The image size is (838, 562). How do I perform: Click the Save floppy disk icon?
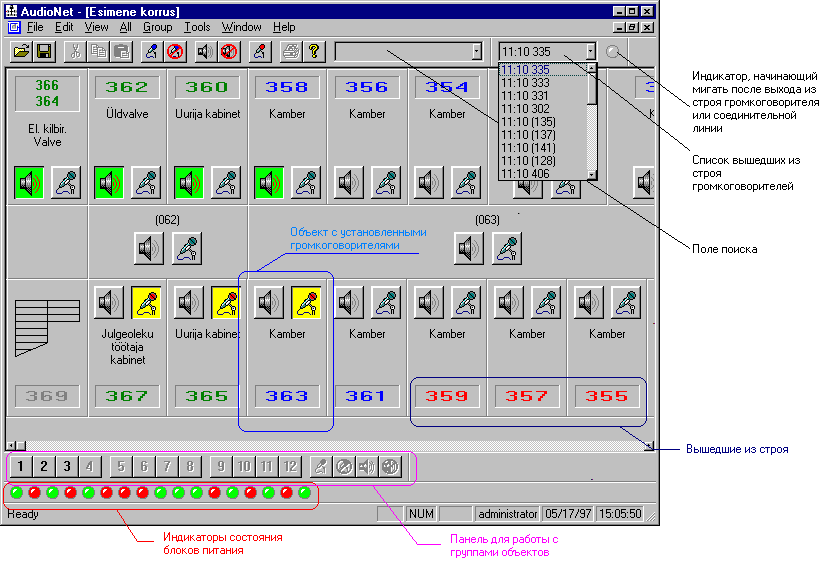[44, 52]
